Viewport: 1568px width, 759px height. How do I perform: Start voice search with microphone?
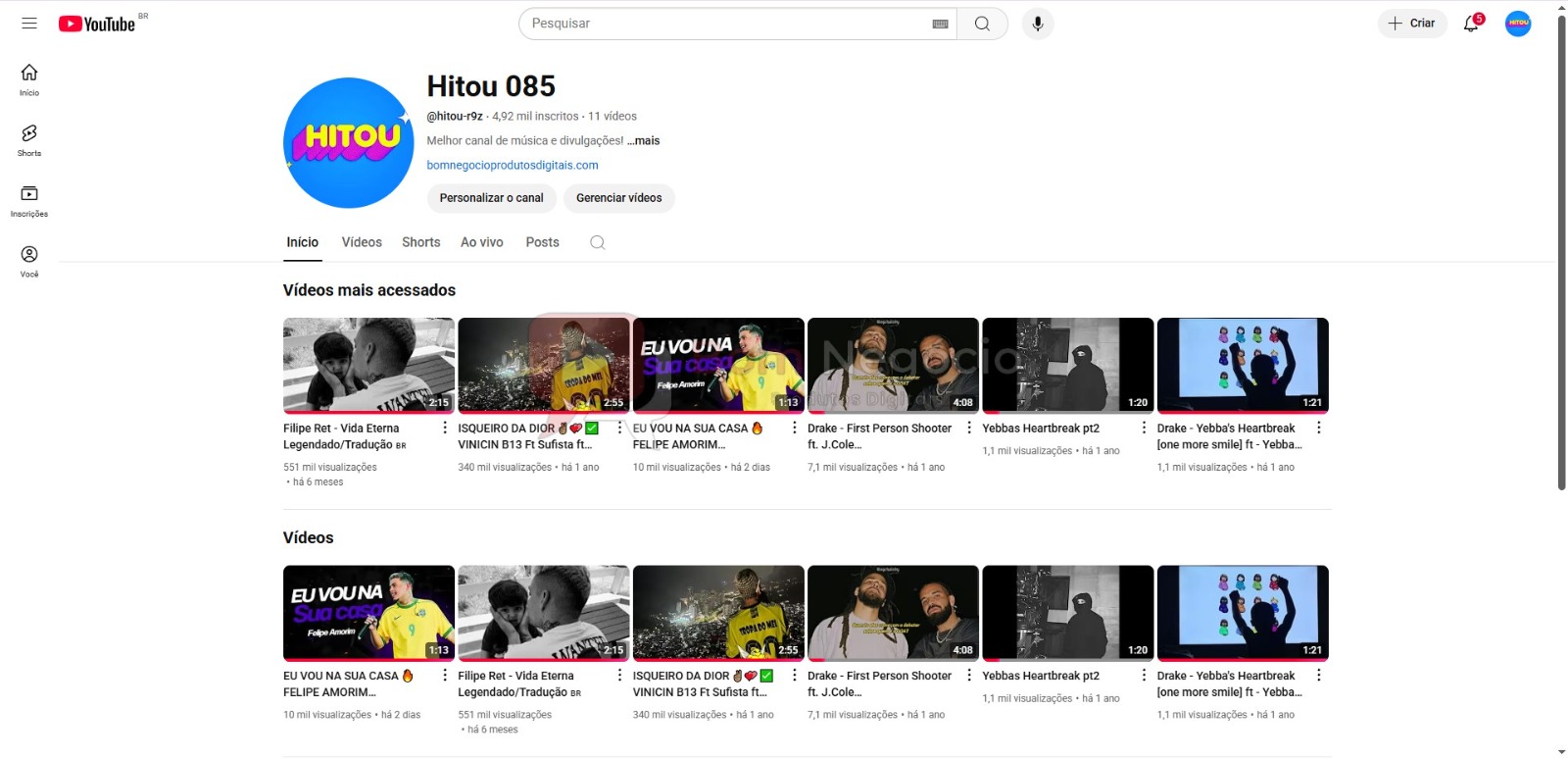pyautogui.click(x=1038, y=24)
